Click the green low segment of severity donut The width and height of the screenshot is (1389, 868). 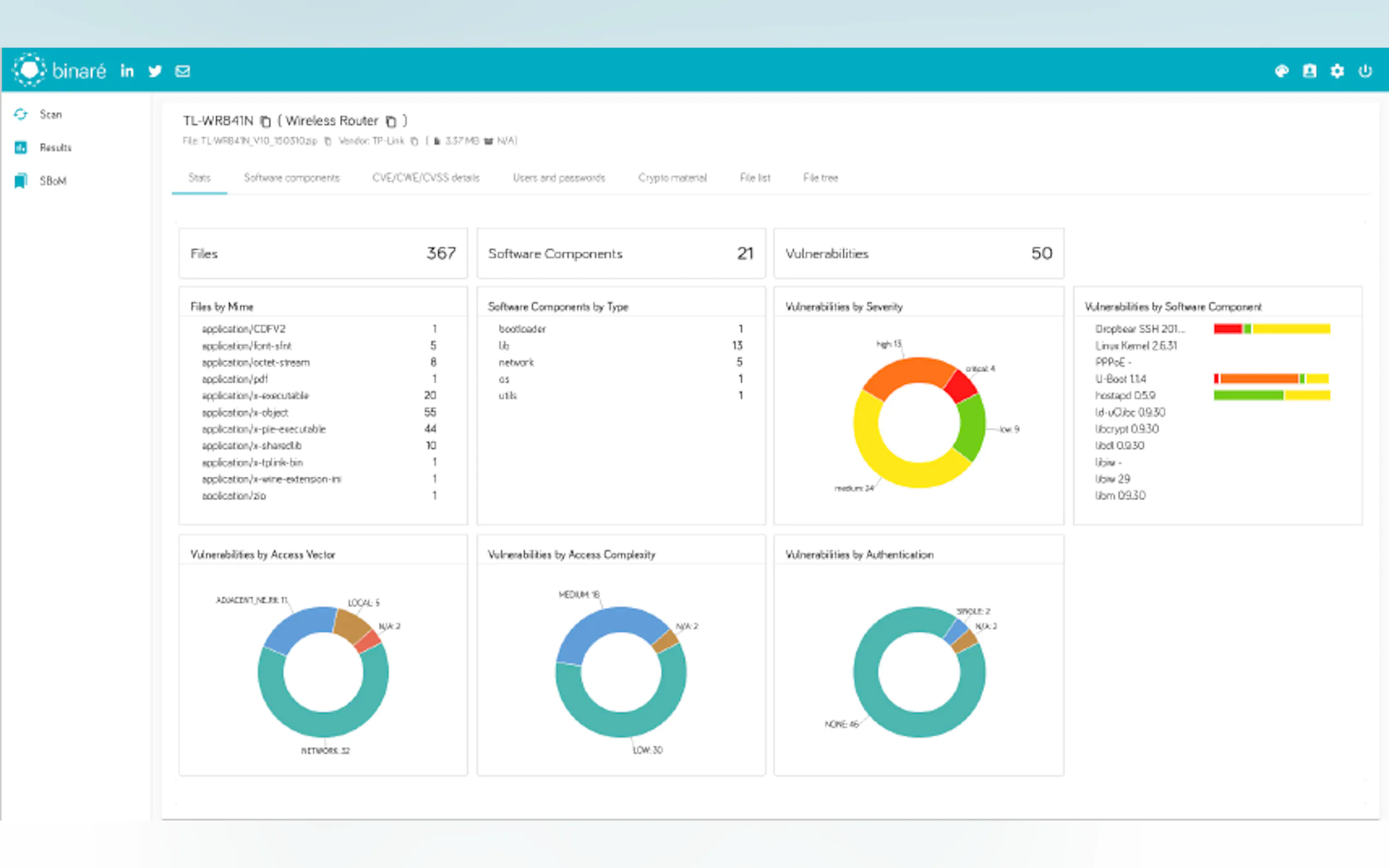pos(972,427)
